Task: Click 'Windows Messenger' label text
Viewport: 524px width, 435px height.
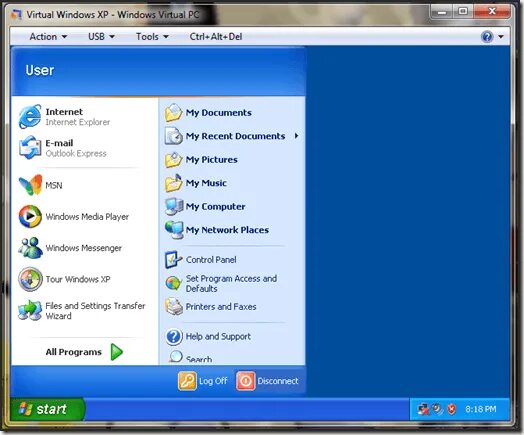Action: tap(84, 248)
